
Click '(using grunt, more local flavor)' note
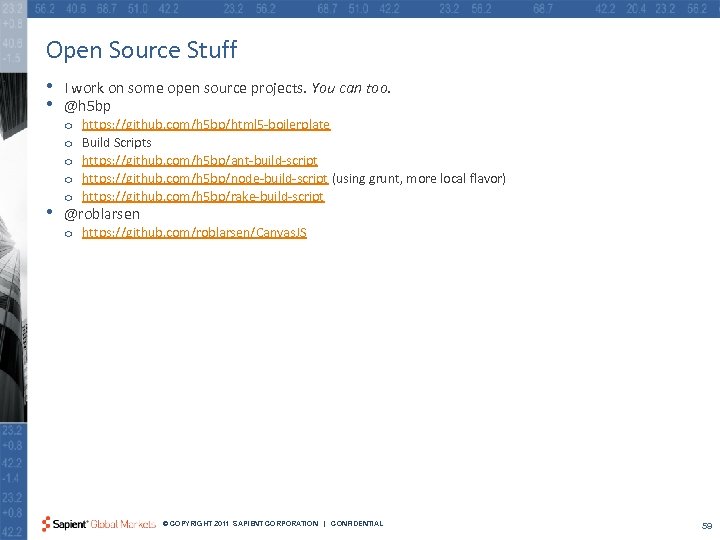tap(419, 178)
